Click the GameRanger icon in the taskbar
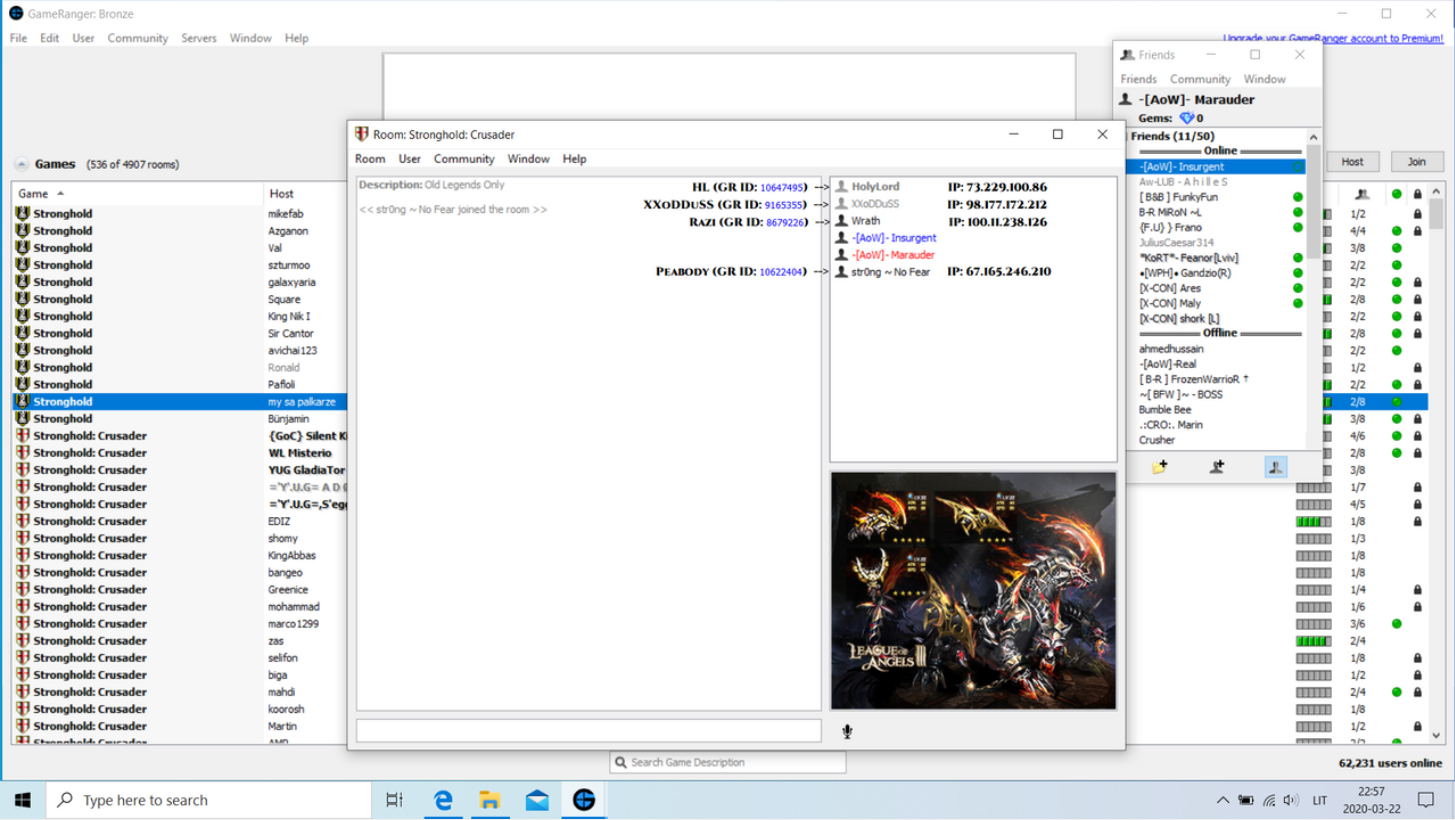Viewport: 1455px width, 820px height. click(584, 800)
